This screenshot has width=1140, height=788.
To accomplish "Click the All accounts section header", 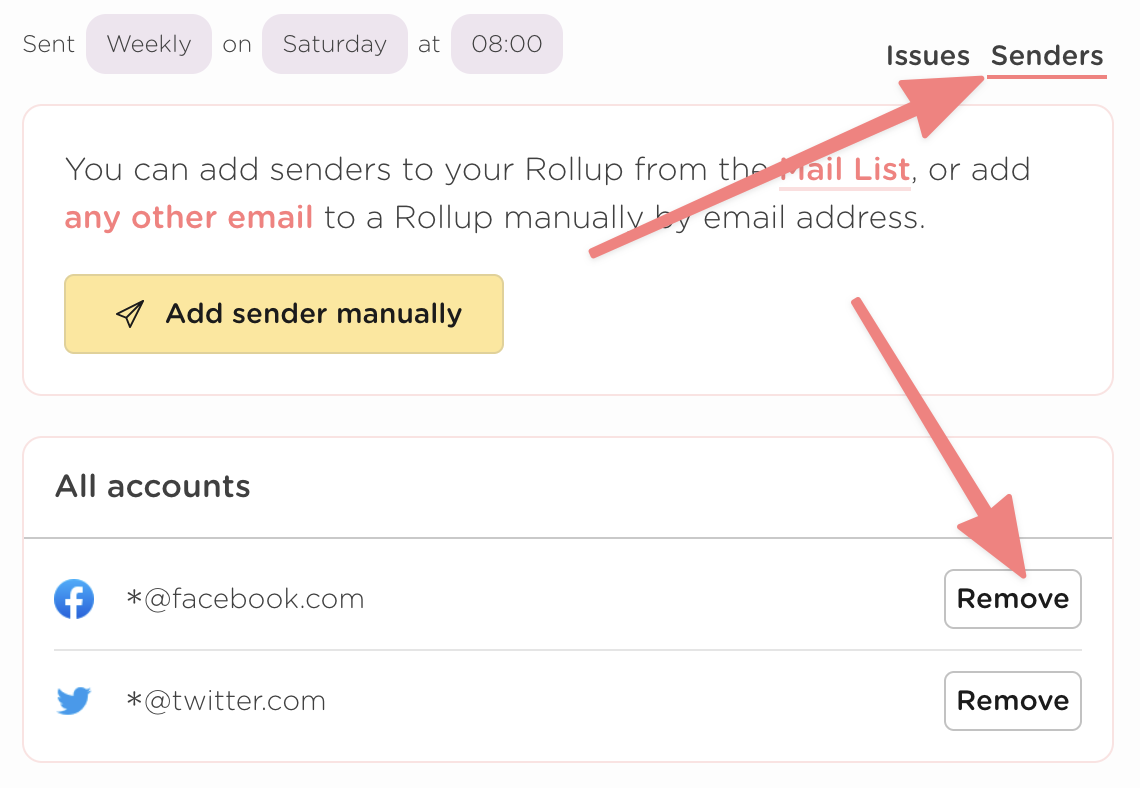I will [x=152, y=487].
